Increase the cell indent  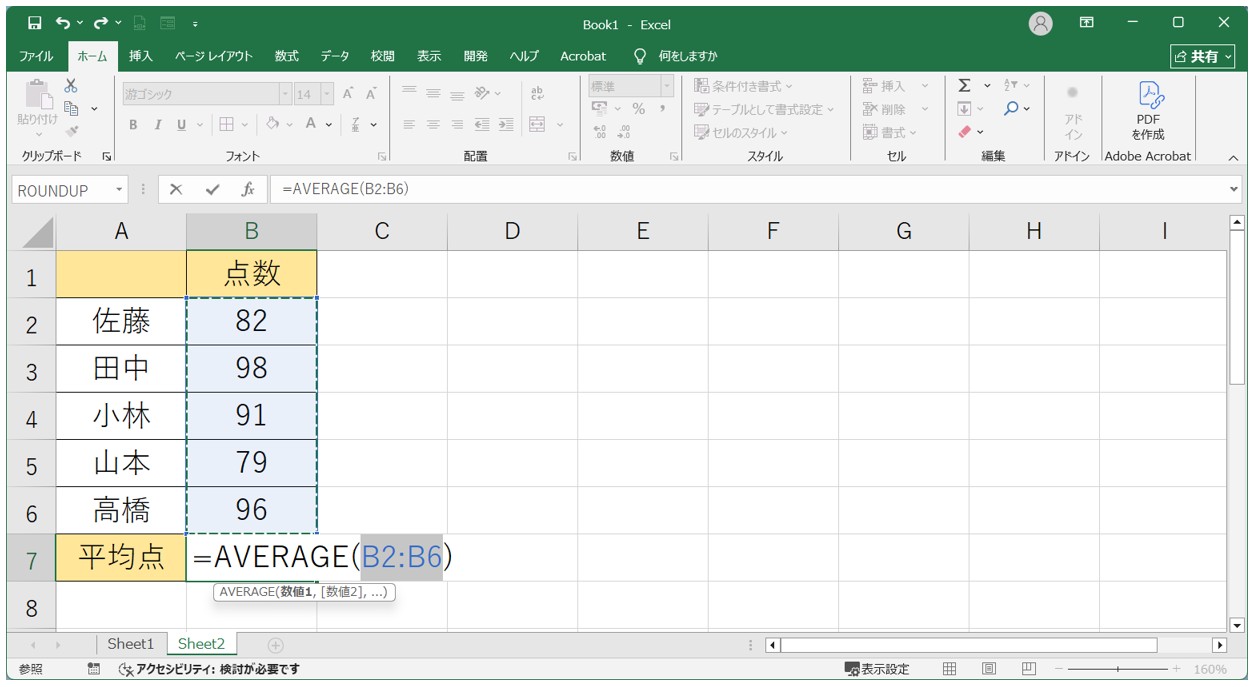tap(506, 124)
